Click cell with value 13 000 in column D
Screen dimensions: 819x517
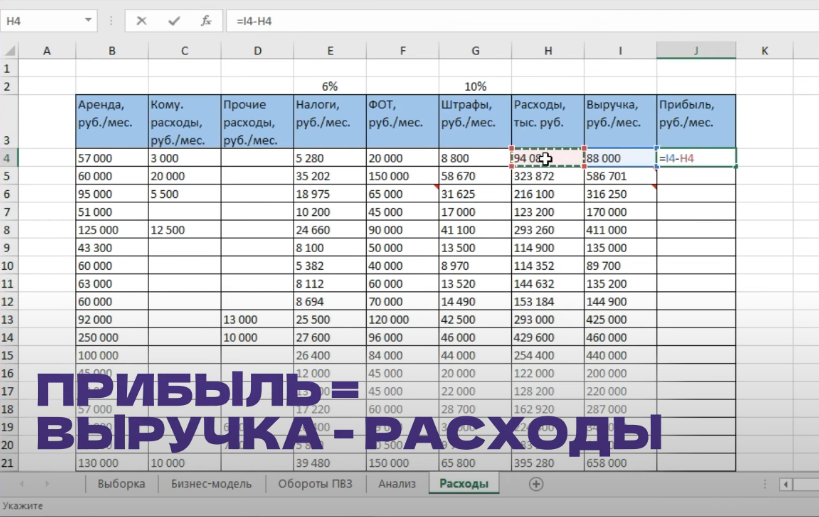(258, 319)
